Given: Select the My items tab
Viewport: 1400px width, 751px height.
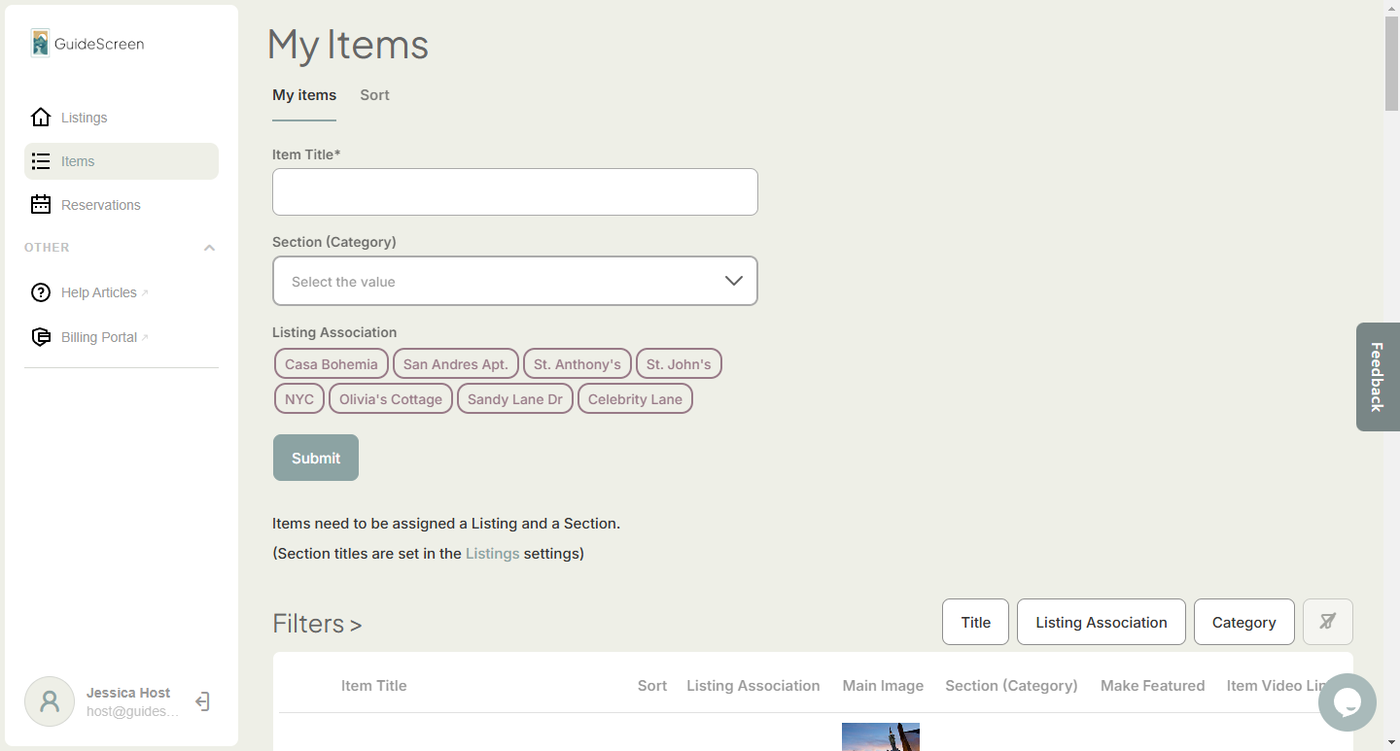Looking at the screenshot, I should (304, 95).
